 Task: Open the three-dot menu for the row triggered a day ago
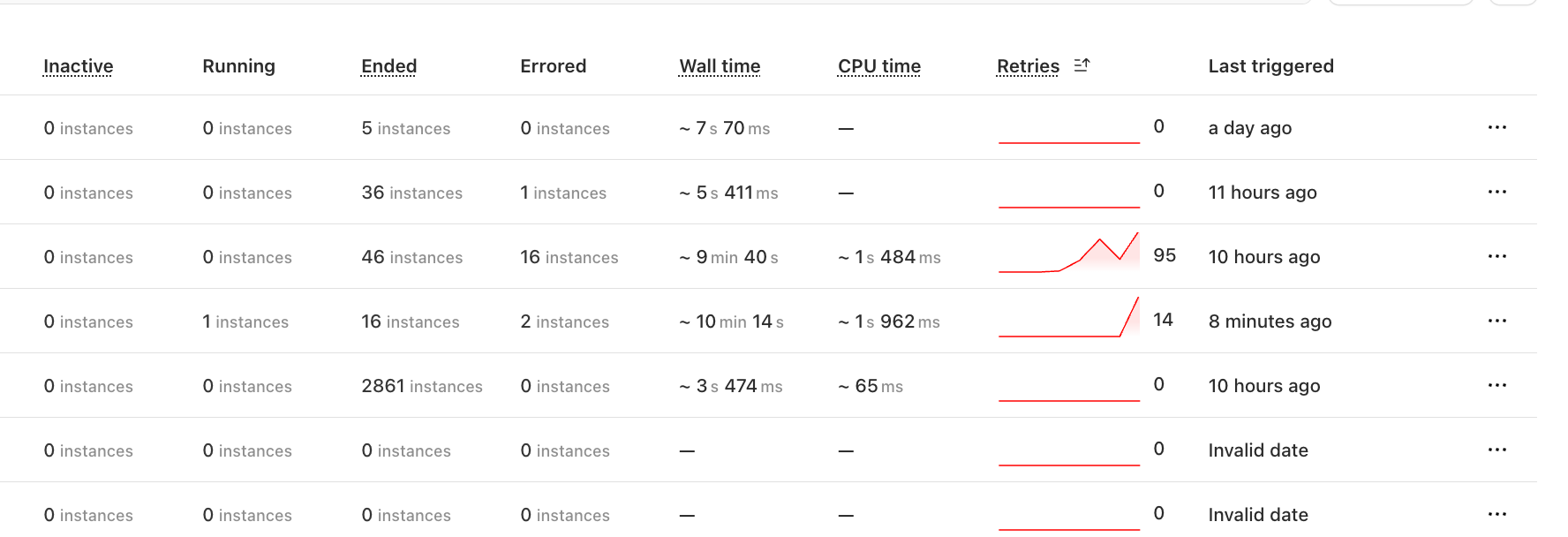pyautogui.click(x=1496, y=127)
